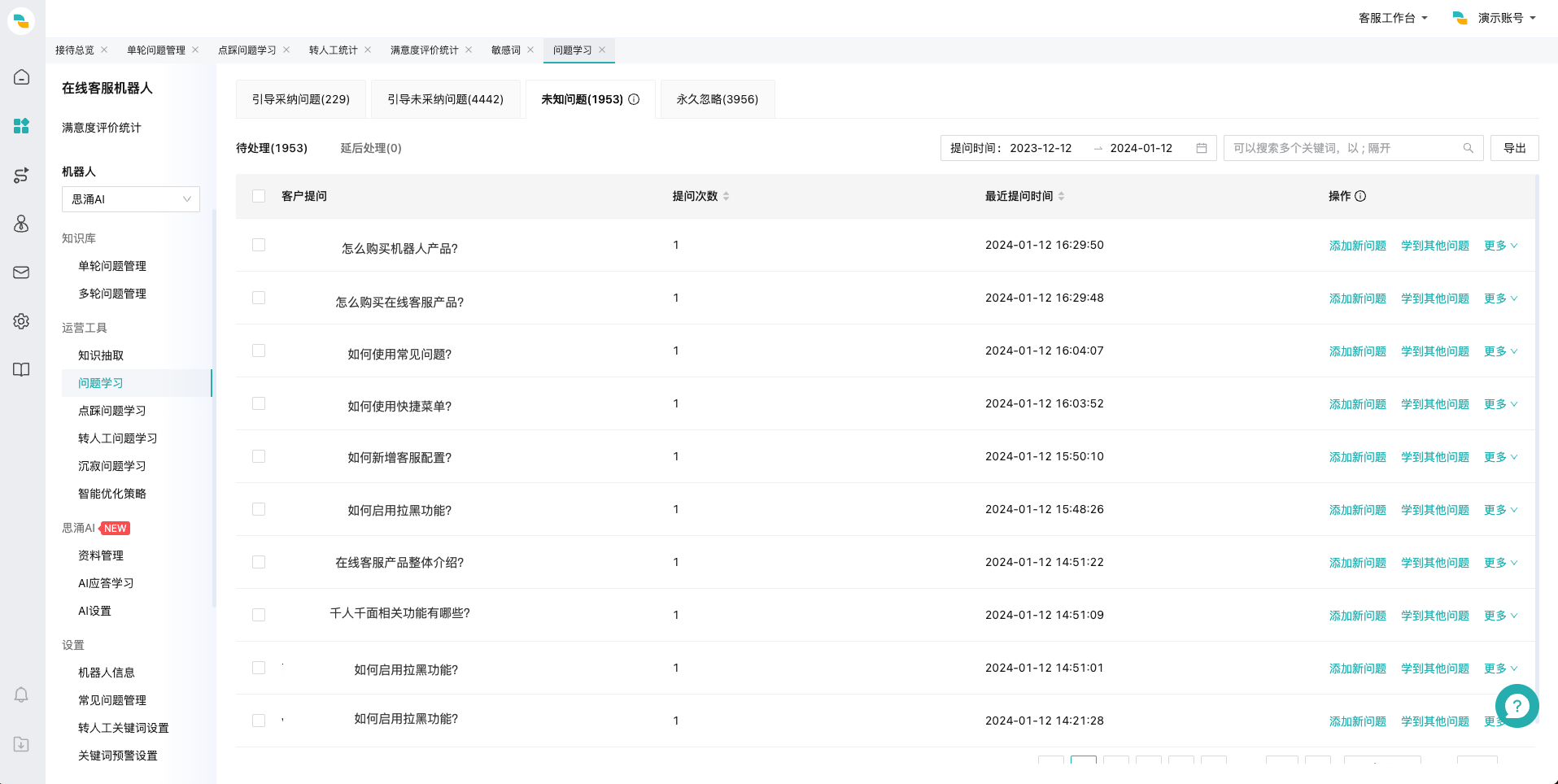The image size is (1558, 784).
Task: Expand 更多 for 如何使用常见问题?
Action: [1500, 351]
